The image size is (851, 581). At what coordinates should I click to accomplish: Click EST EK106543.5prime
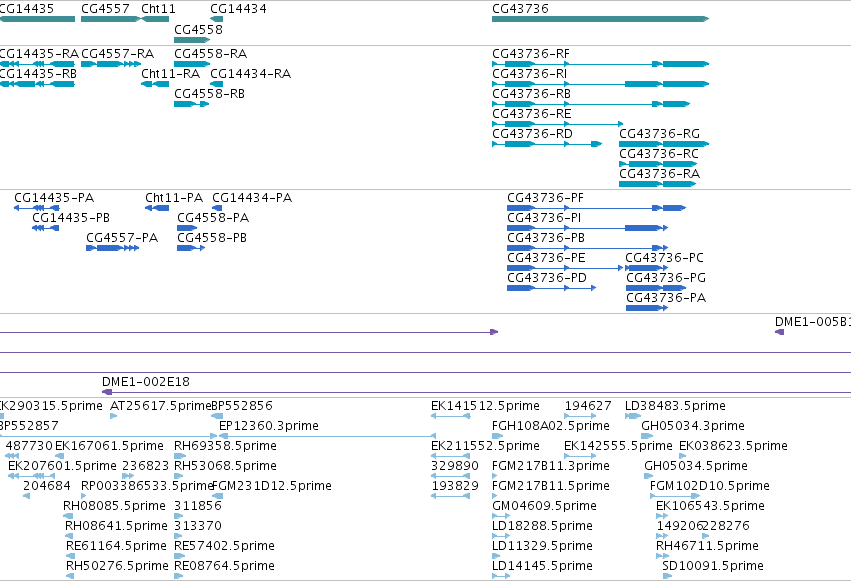[662, 516]
